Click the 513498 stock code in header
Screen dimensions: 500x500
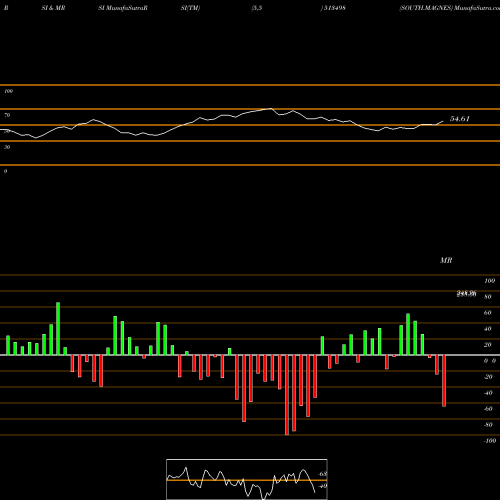click(x=334, y=8)
